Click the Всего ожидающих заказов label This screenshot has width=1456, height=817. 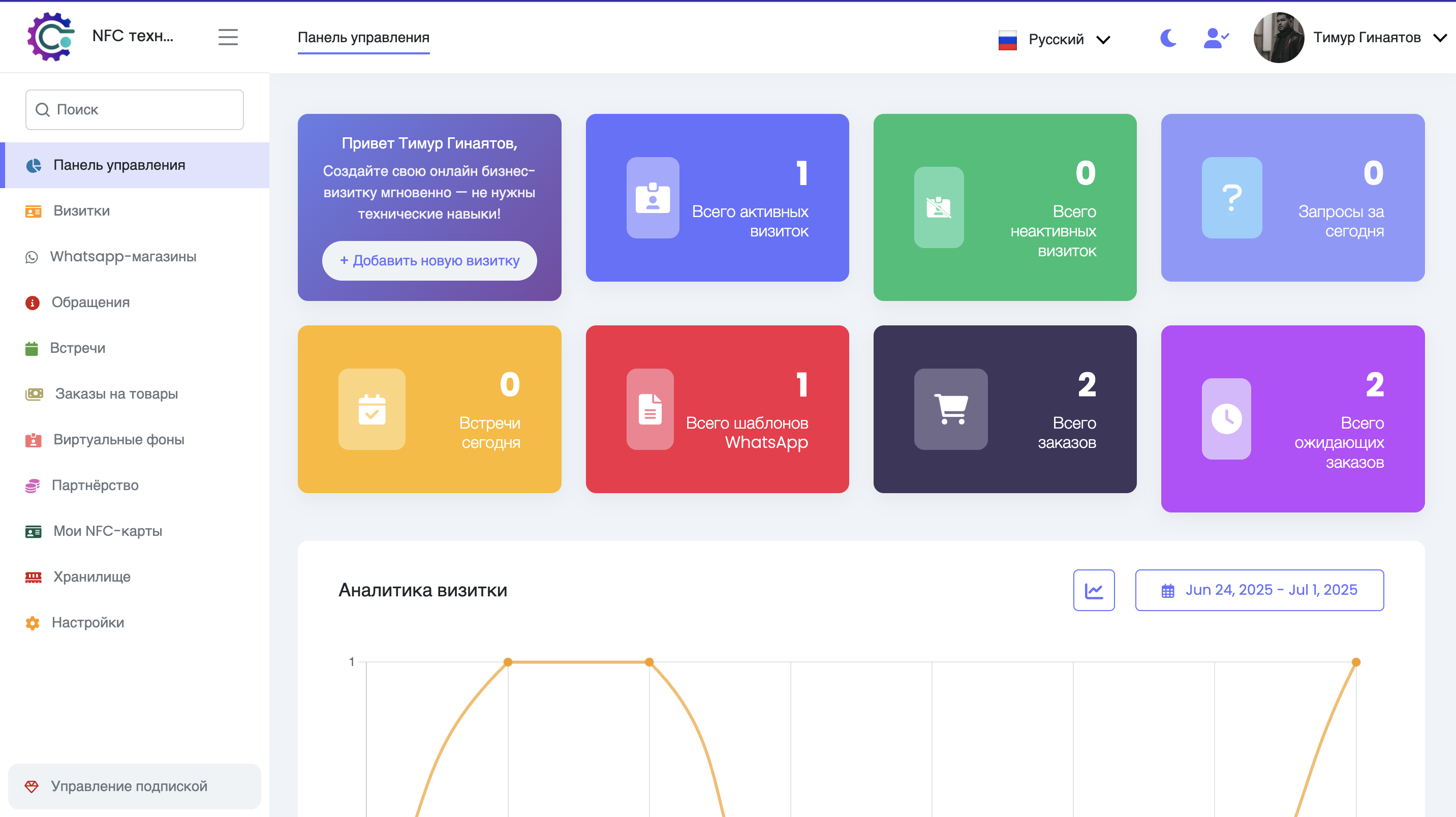(x=1340, y=443)
